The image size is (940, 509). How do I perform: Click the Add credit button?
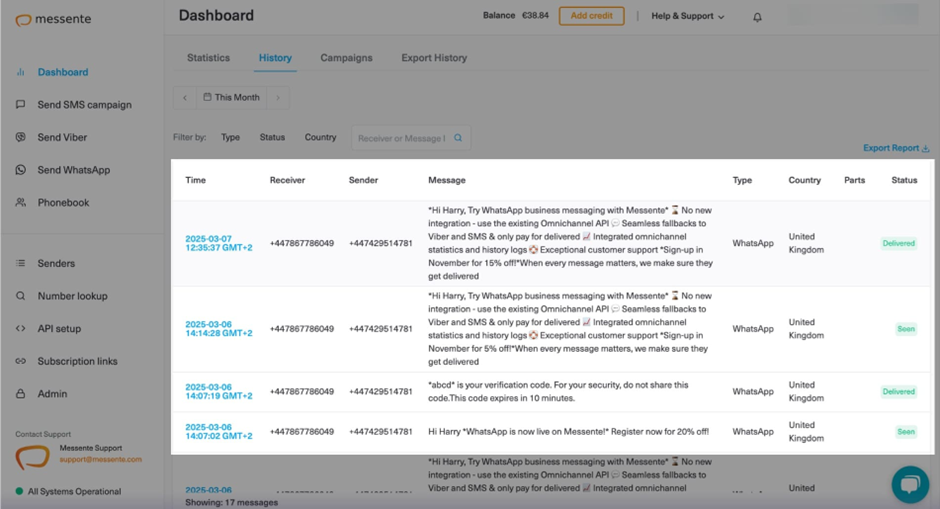pos(592,16)
